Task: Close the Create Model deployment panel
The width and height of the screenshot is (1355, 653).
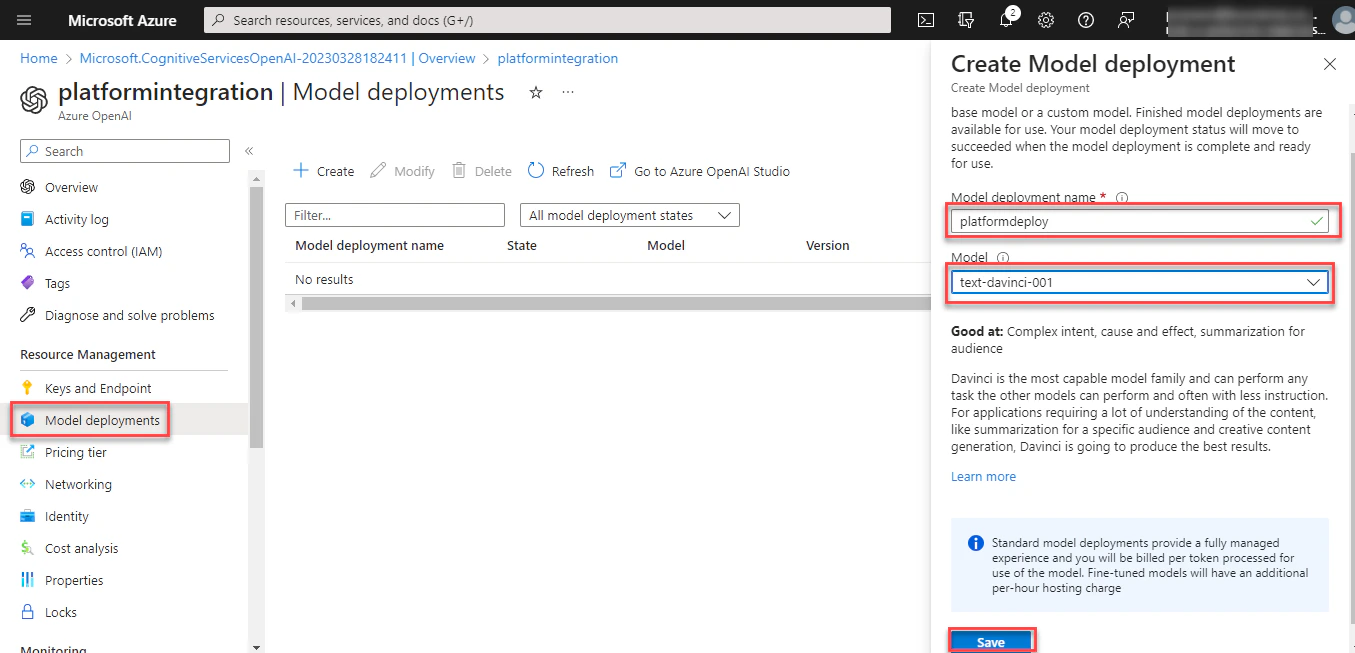Action: [1329, 64]
